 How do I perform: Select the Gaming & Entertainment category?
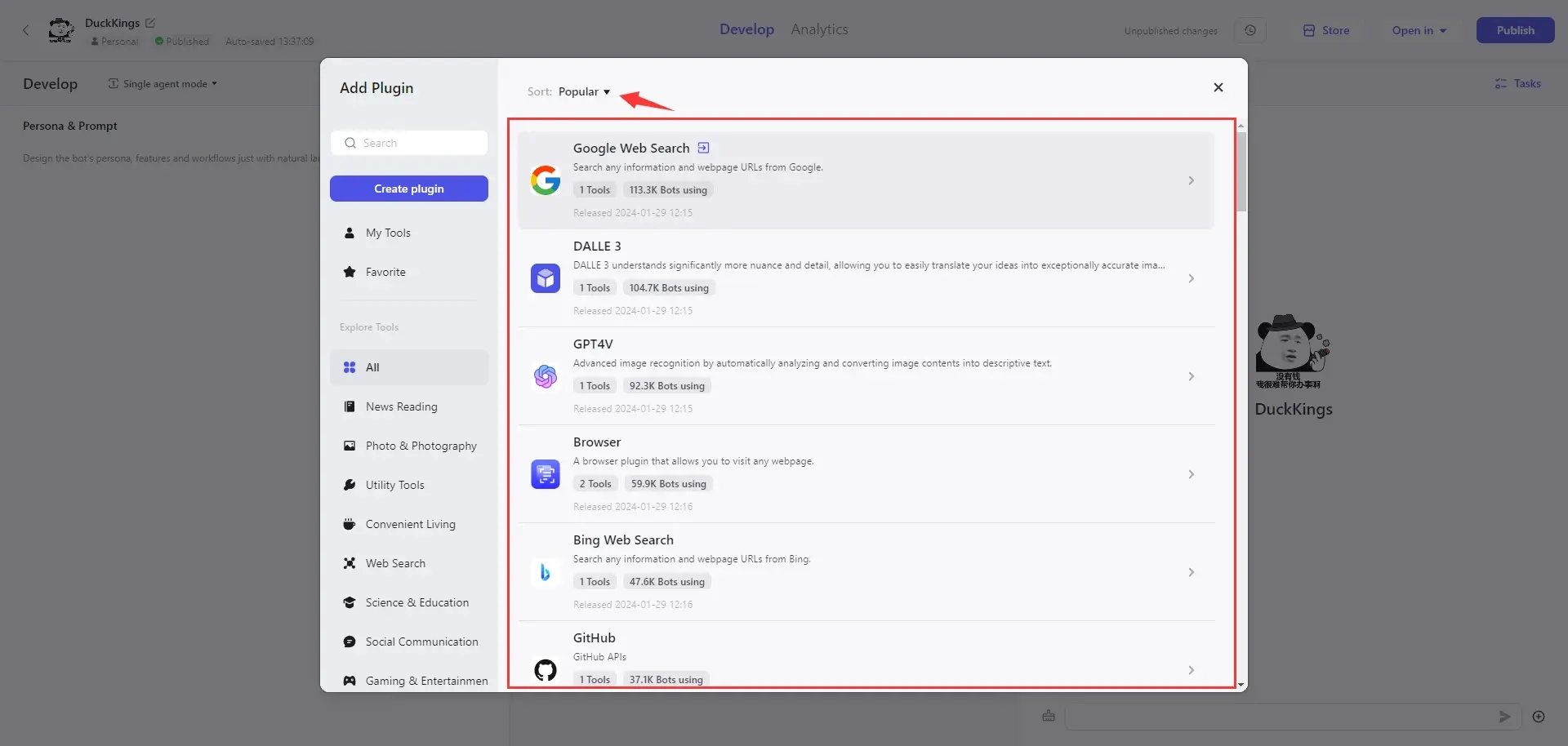(409, 681)
